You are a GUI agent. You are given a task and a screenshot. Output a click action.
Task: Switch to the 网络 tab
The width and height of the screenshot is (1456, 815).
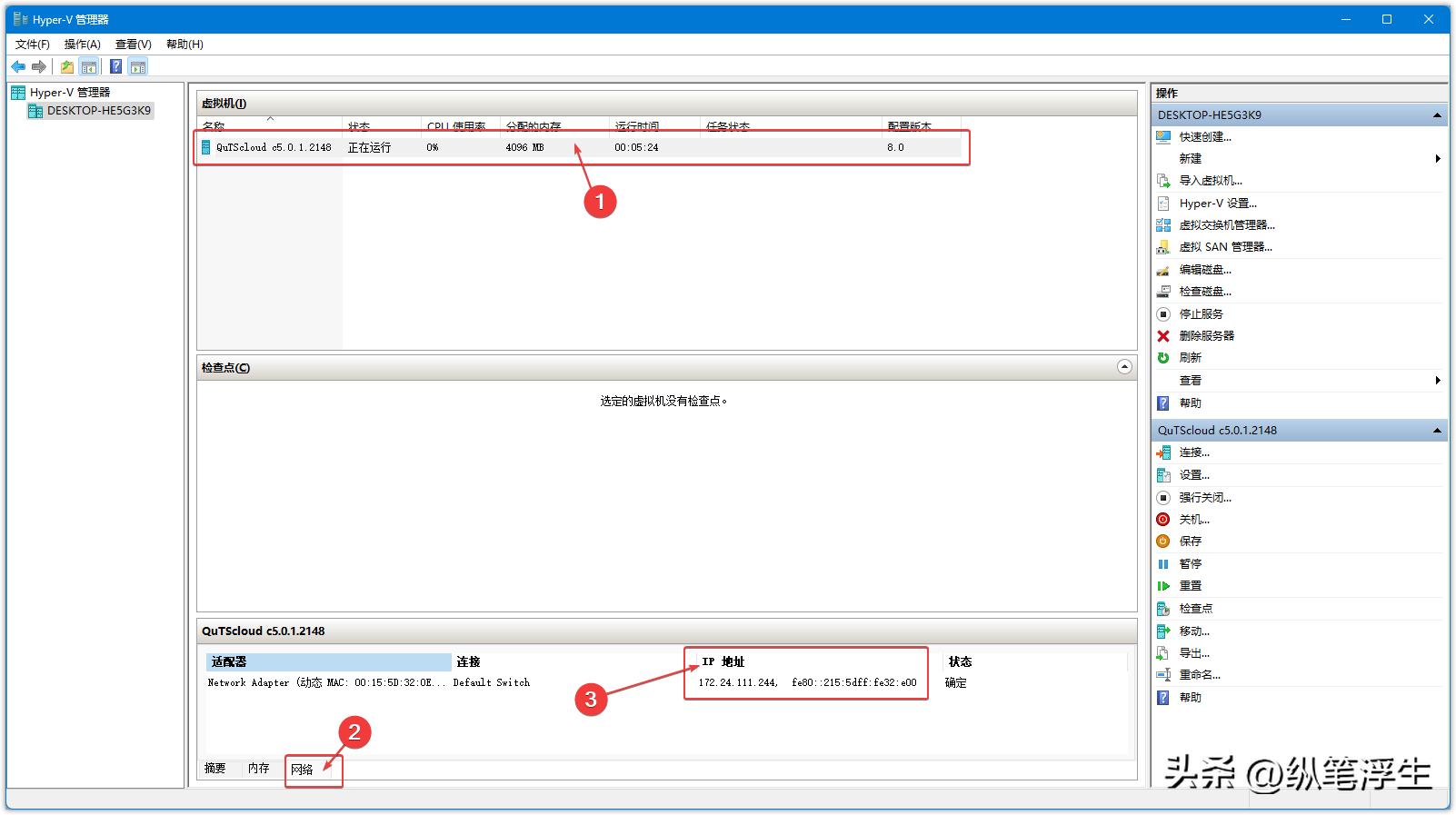pos(303,770)
